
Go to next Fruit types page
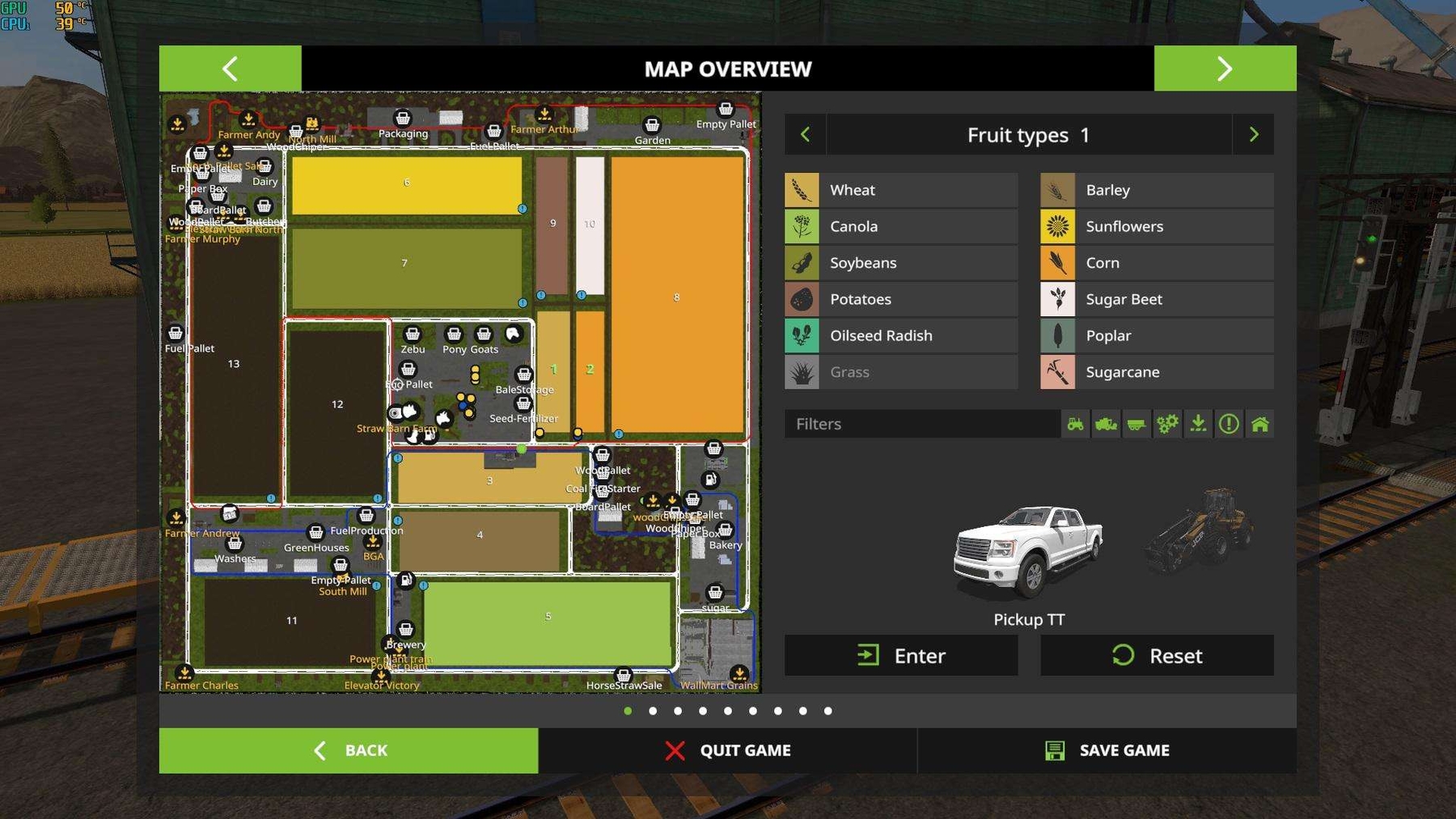[1254, 135]
